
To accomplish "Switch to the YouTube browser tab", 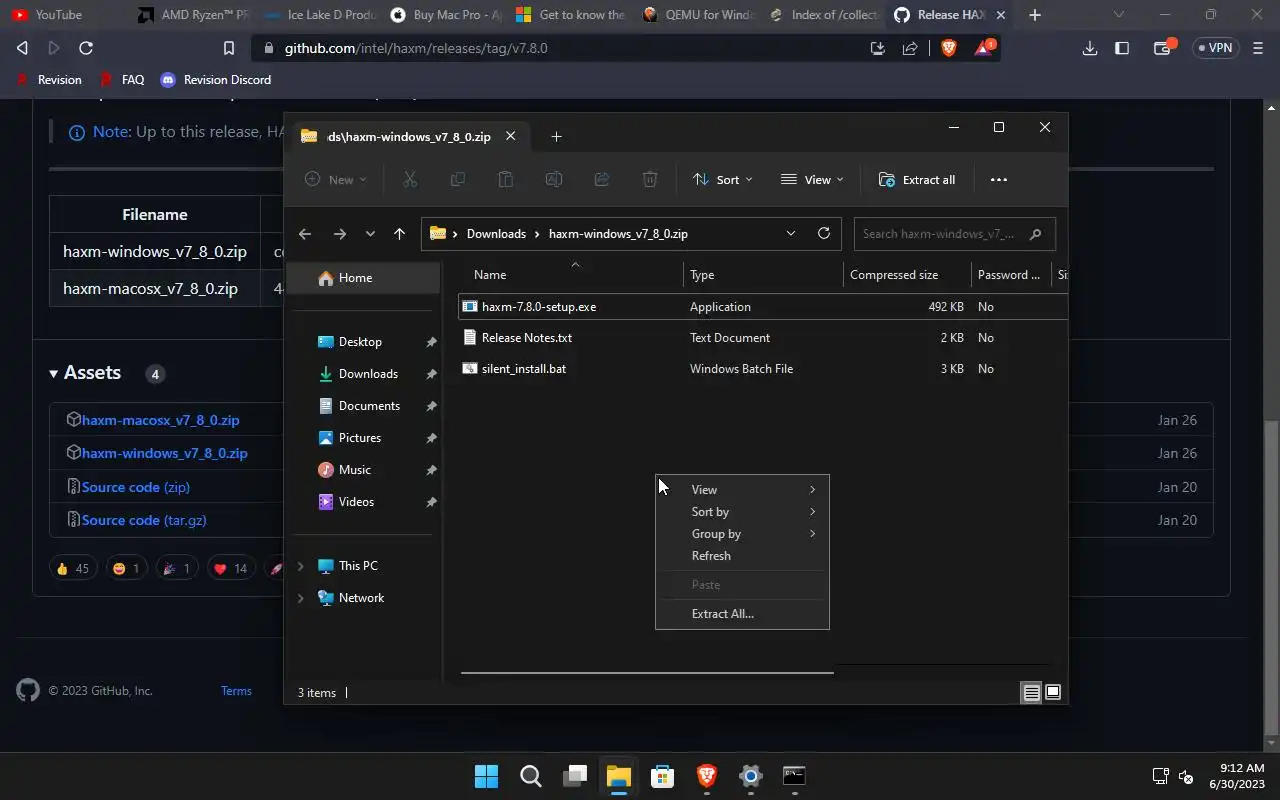I will 58,15.
